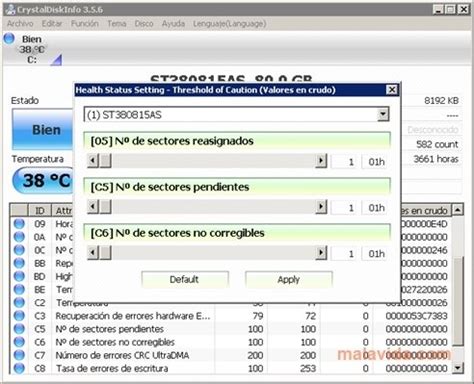474x384 pixels.
Task: Select row Tasa de errores de escritura
Action: coord(231,368)
